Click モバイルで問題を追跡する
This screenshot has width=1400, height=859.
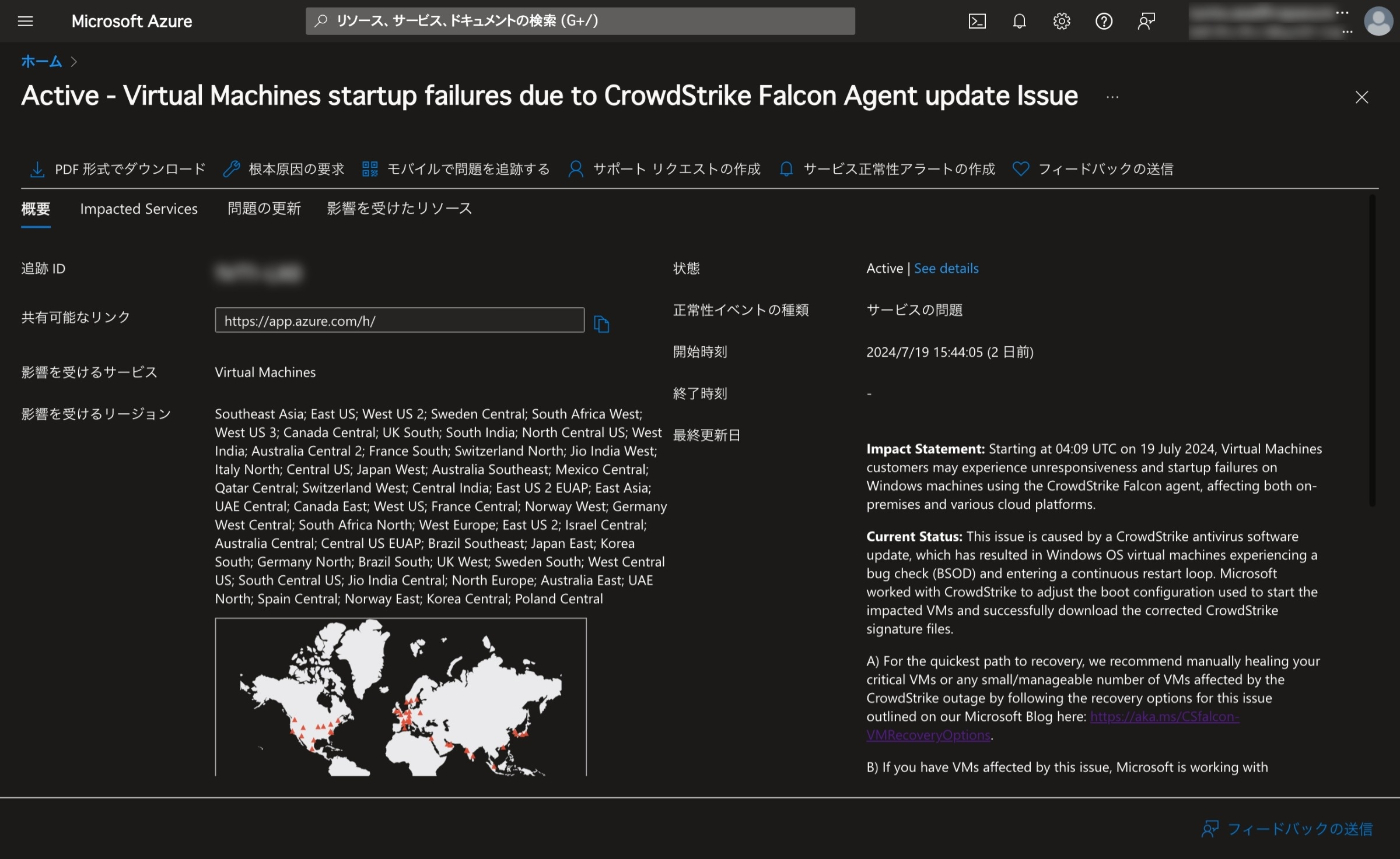(468, 169)
